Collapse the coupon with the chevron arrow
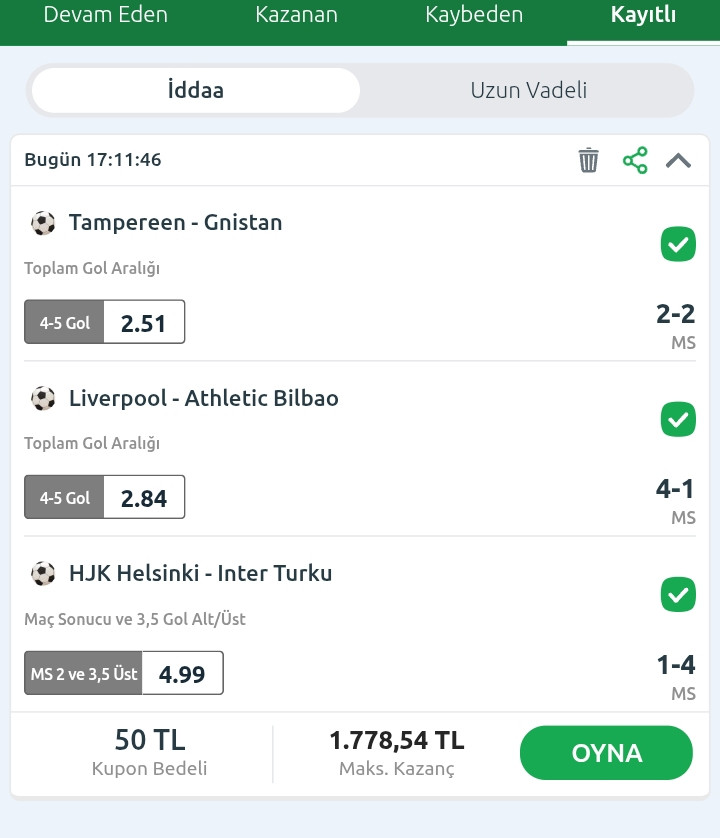 pyautogui.click(x=678, y=160)
